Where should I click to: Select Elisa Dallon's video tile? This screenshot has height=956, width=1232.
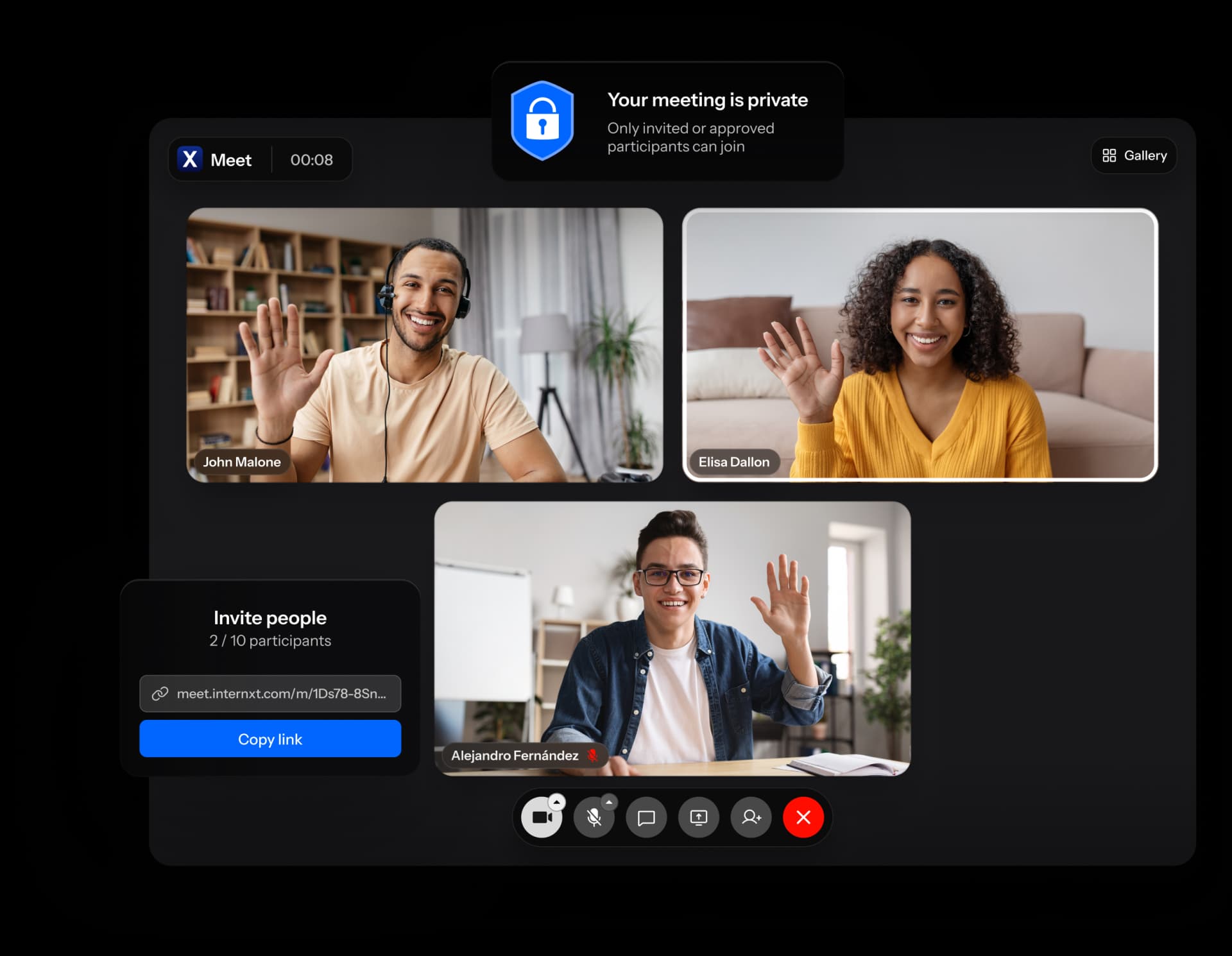tap(920, 345)
